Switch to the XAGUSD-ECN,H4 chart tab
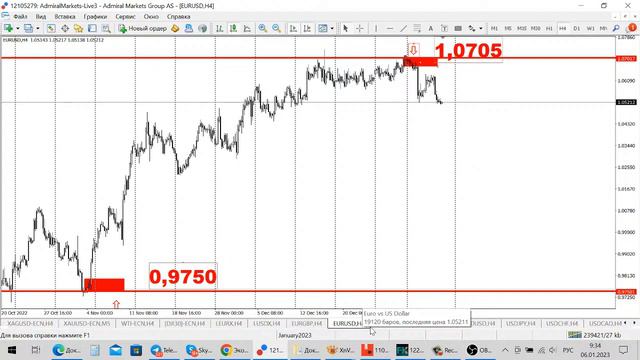This screenshot has height=360, width=640. click(x=30, y=323)
